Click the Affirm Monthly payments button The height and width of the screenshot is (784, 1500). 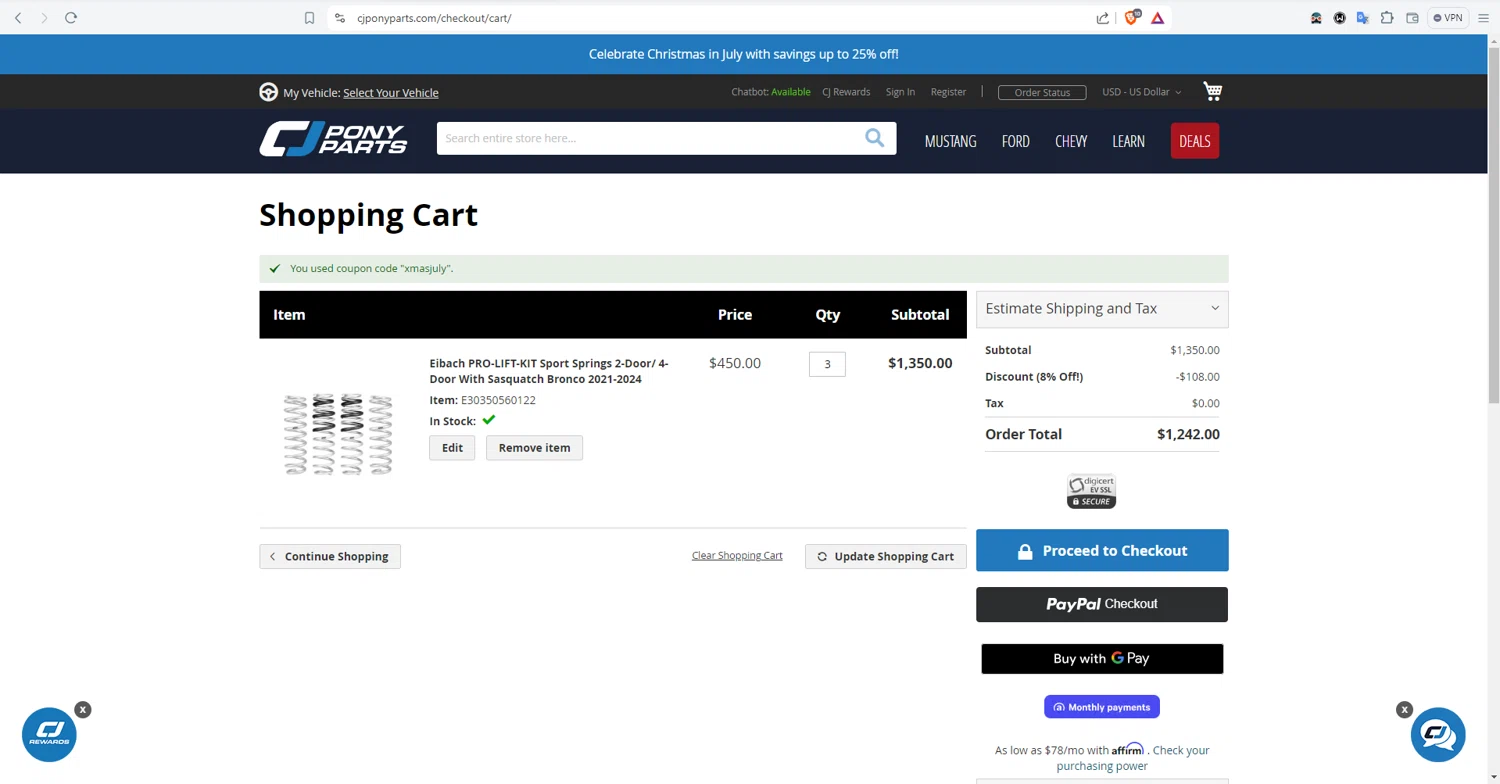[x=1102, y=707]
